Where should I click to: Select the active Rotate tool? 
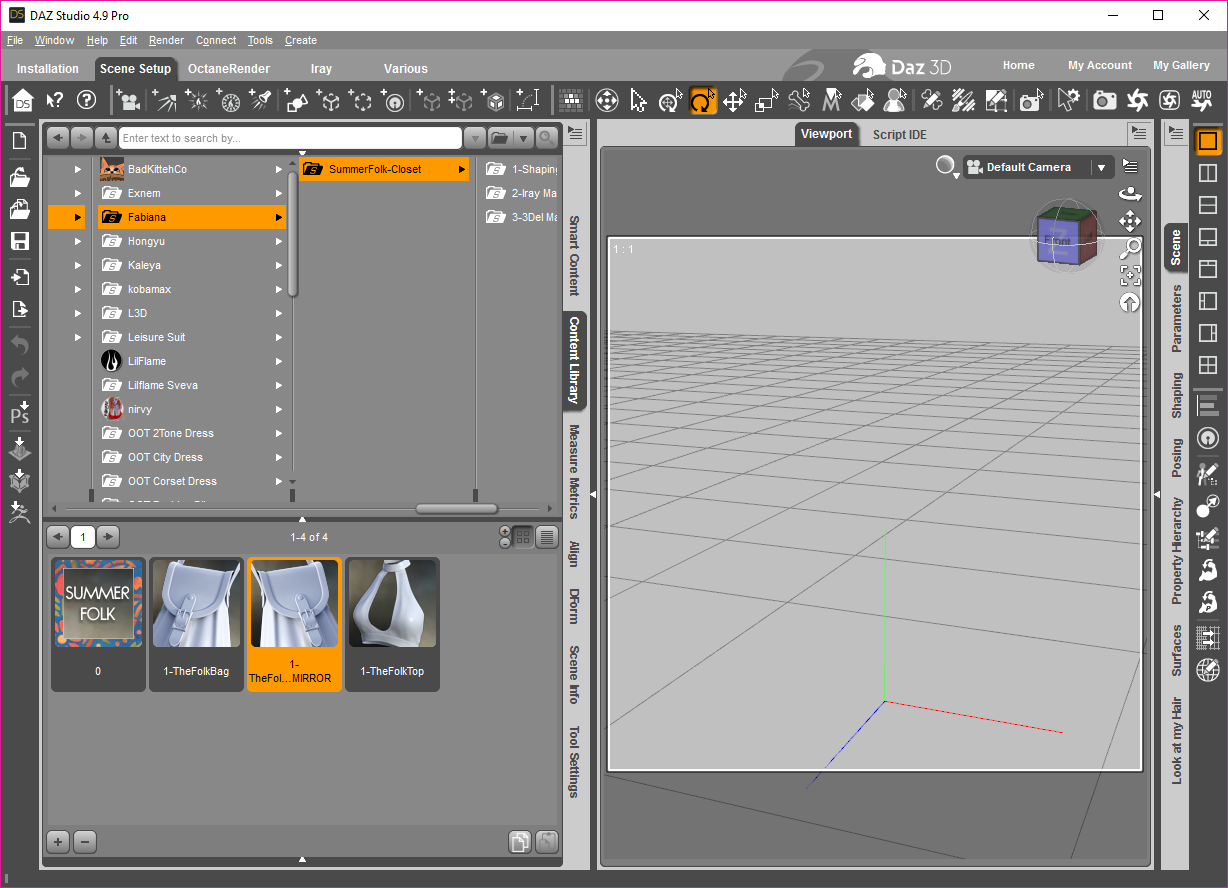pyautogui.click(x=703, y=100)
